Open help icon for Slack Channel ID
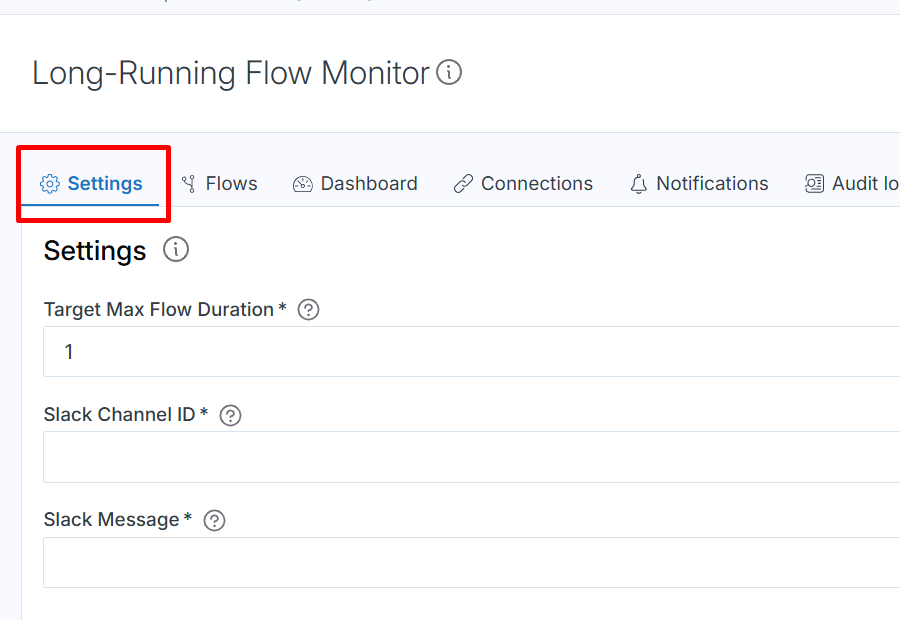This screenshot has height=620, width=900. [230, 415]
